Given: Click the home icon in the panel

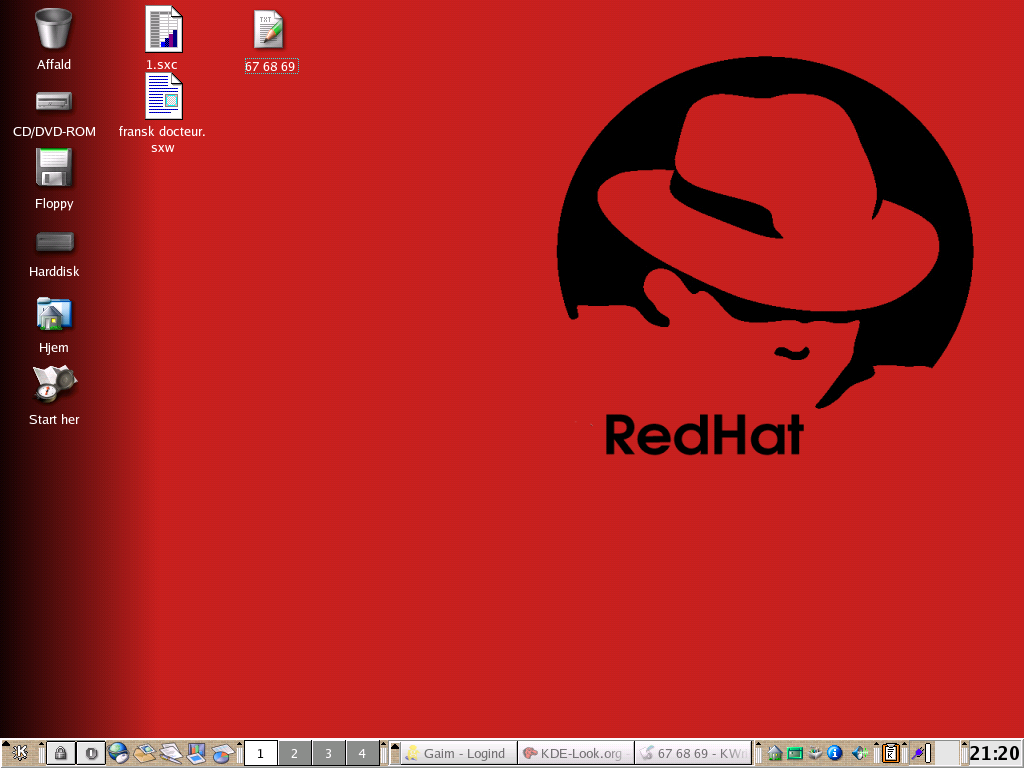Looking at the screenshot, I should [x=775, y=753].
